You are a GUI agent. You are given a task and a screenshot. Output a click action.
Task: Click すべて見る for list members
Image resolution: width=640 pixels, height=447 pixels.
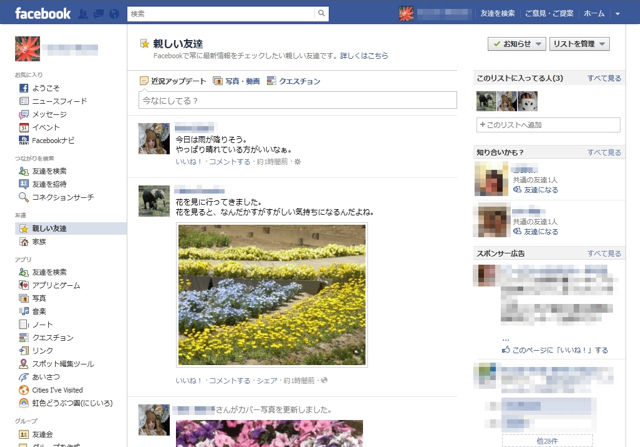click(x=604, y=78)
